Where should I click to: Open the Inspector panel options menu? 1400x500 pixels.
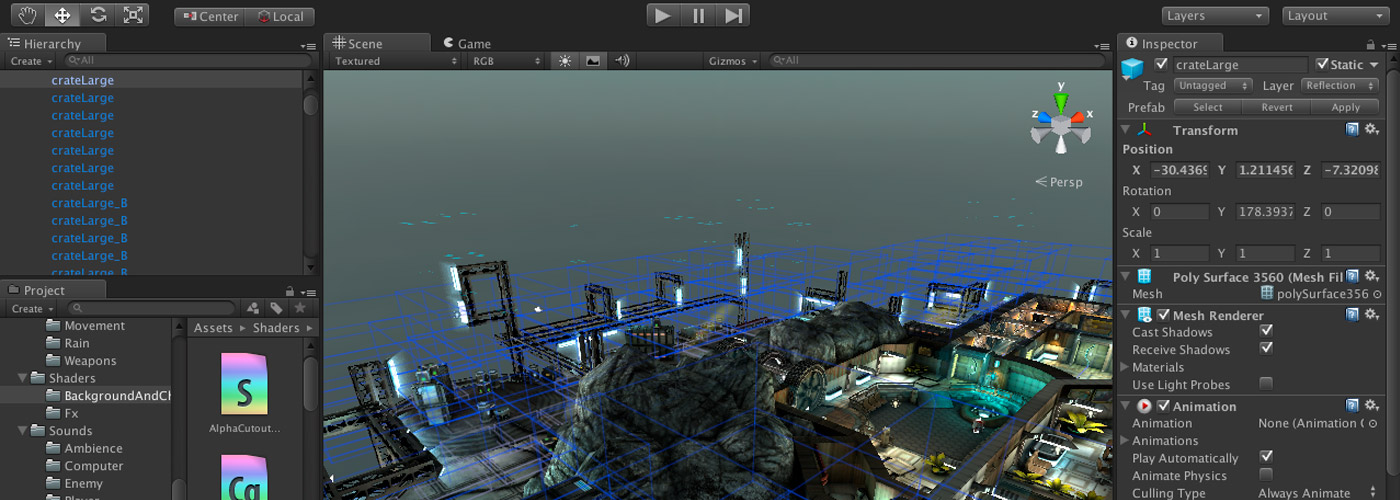1388,46
